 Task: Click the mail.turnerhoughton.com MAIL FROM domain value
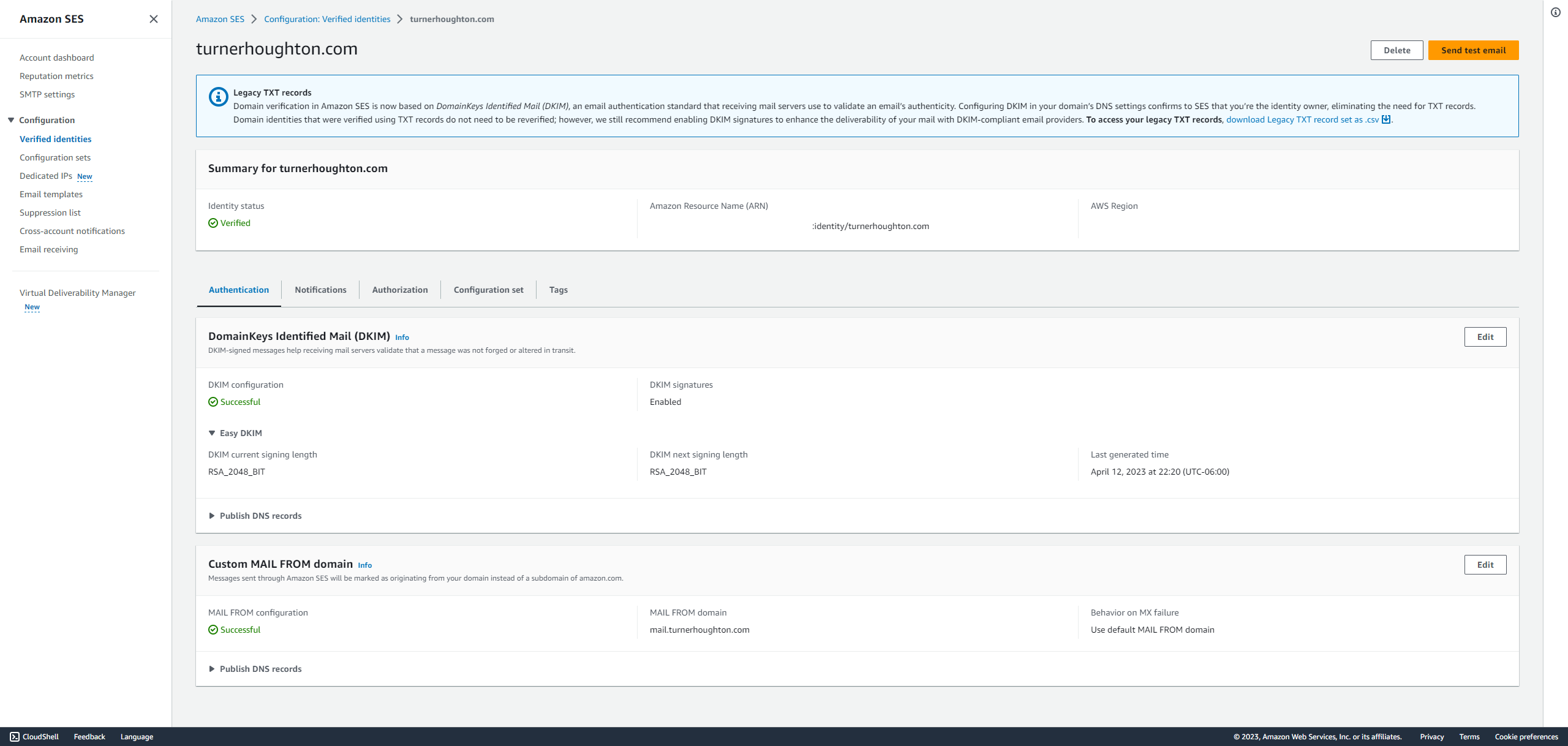699,630
